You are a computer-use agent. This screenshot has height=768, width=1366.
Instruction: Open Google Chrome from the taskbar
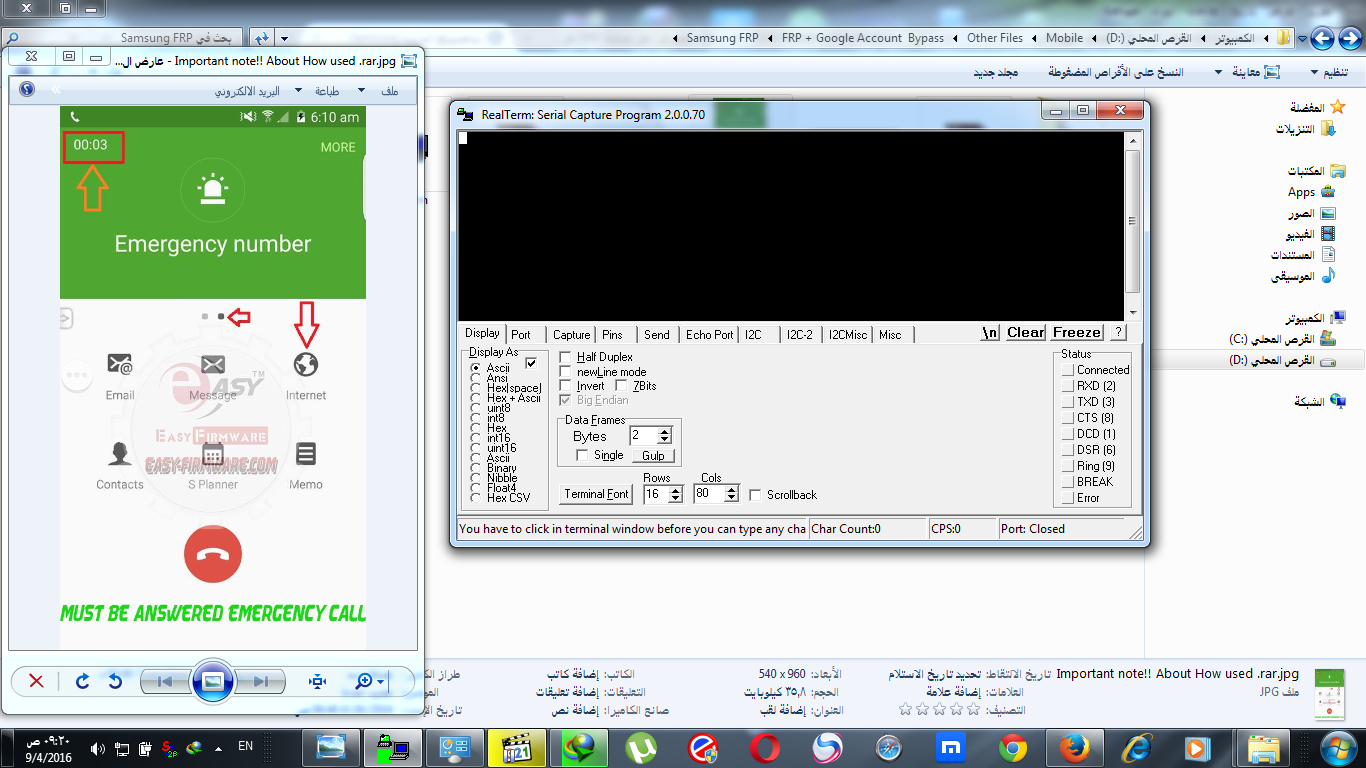[1013, 747]
